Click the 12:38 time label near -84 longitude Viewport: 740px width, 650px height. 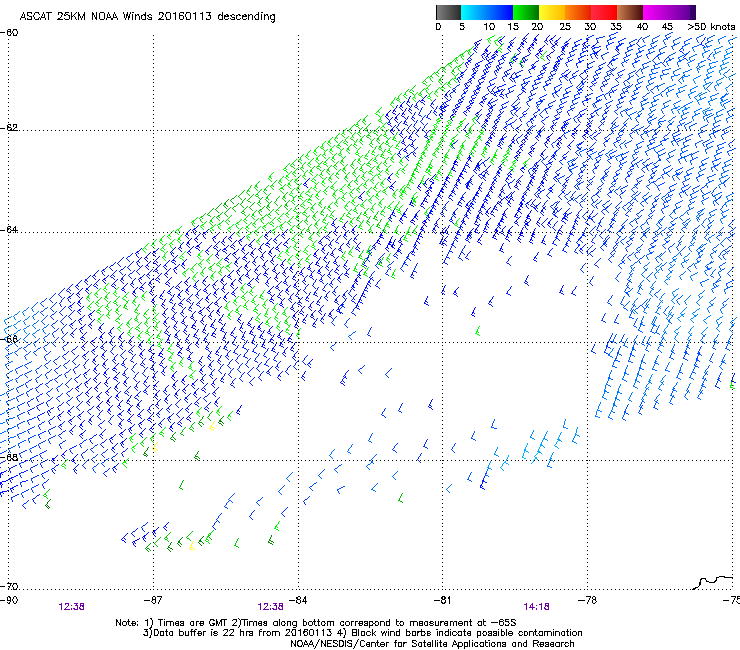click(x=271, y=605)
